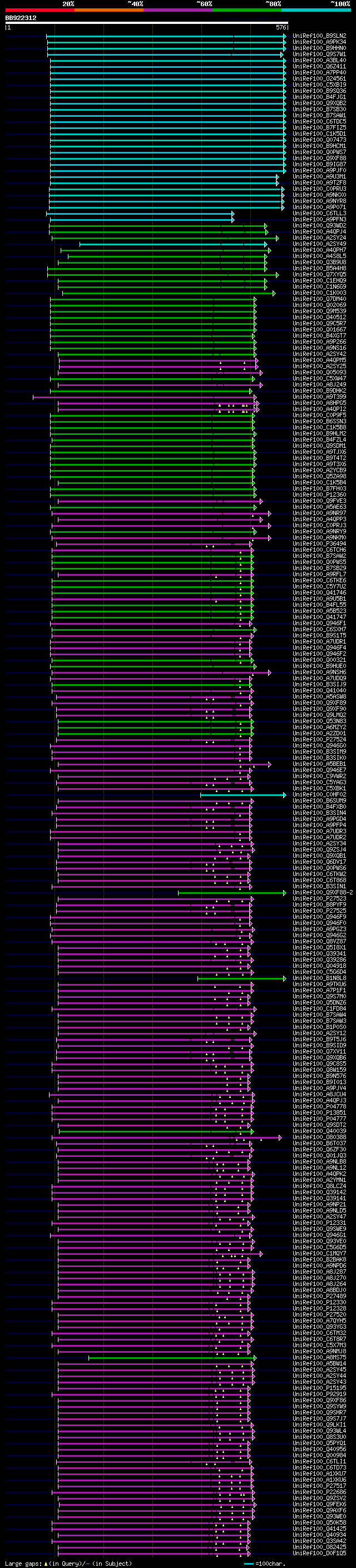This screenshot has height=1568, width=356.
Task: Select the UniRef100_A9U3M1 entry
Action: click(x=319, y=176)
